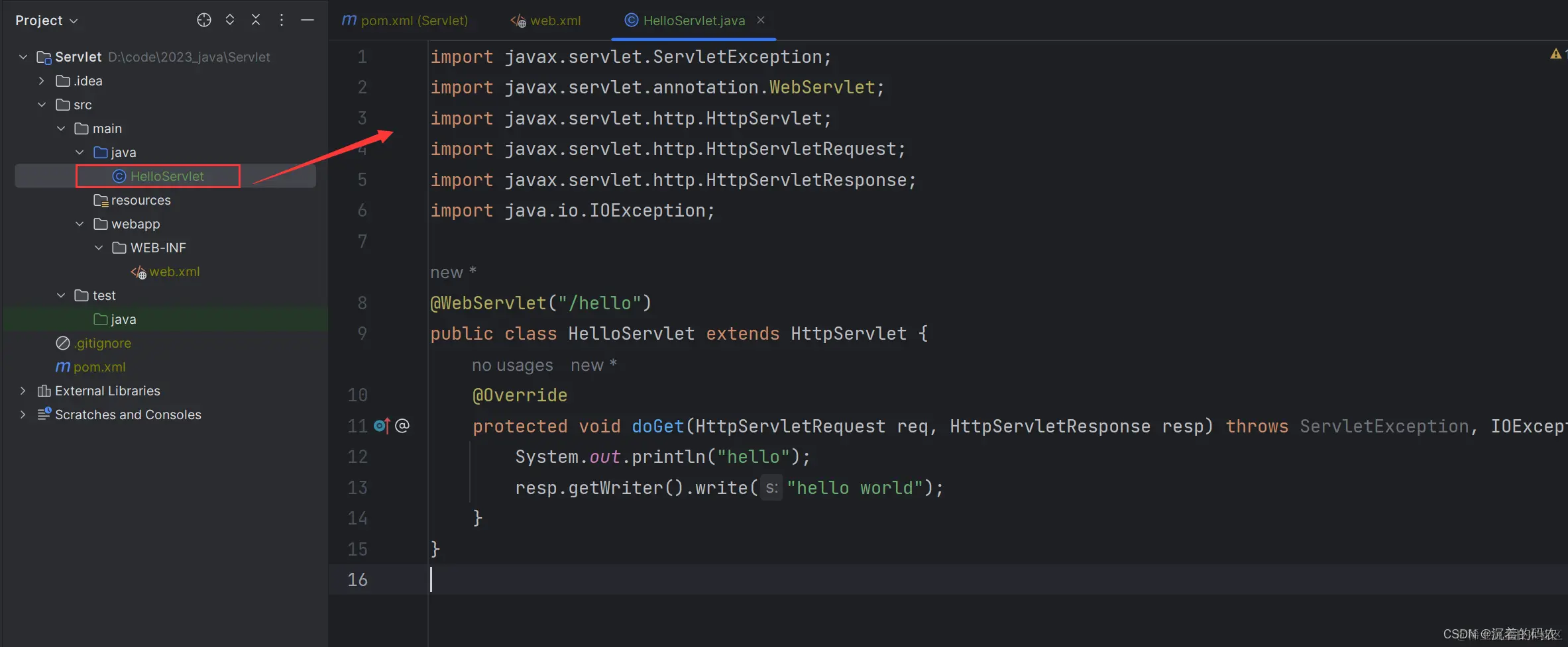The image size is (1568, 647).
Task: Click the "/hello" string in @WebServlet
Action: (600, 303)
